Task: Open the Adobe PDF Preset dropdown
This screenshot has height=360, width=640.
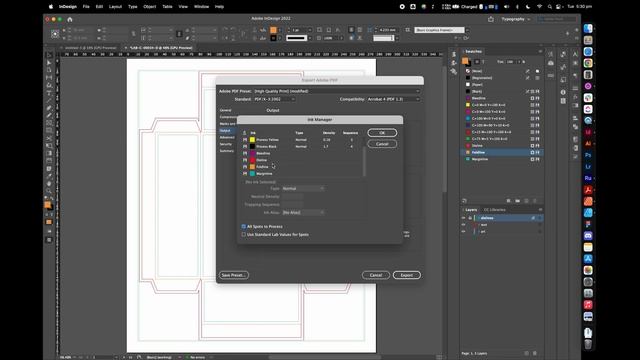Action: (x=337, y=91)
